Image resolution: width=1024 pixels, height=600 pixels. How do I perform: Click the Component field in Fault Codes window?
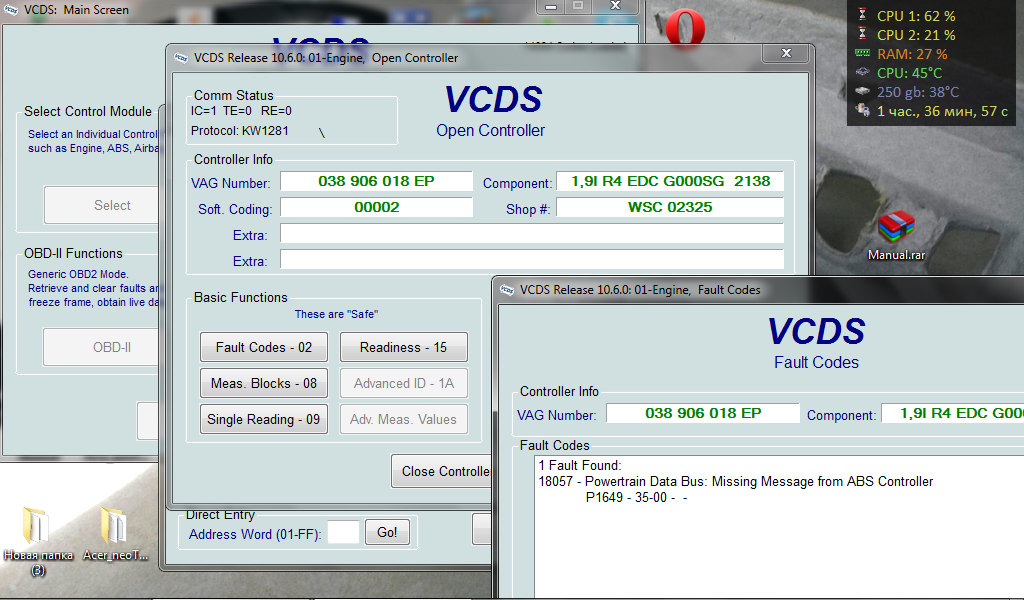[x=953, y=413]
